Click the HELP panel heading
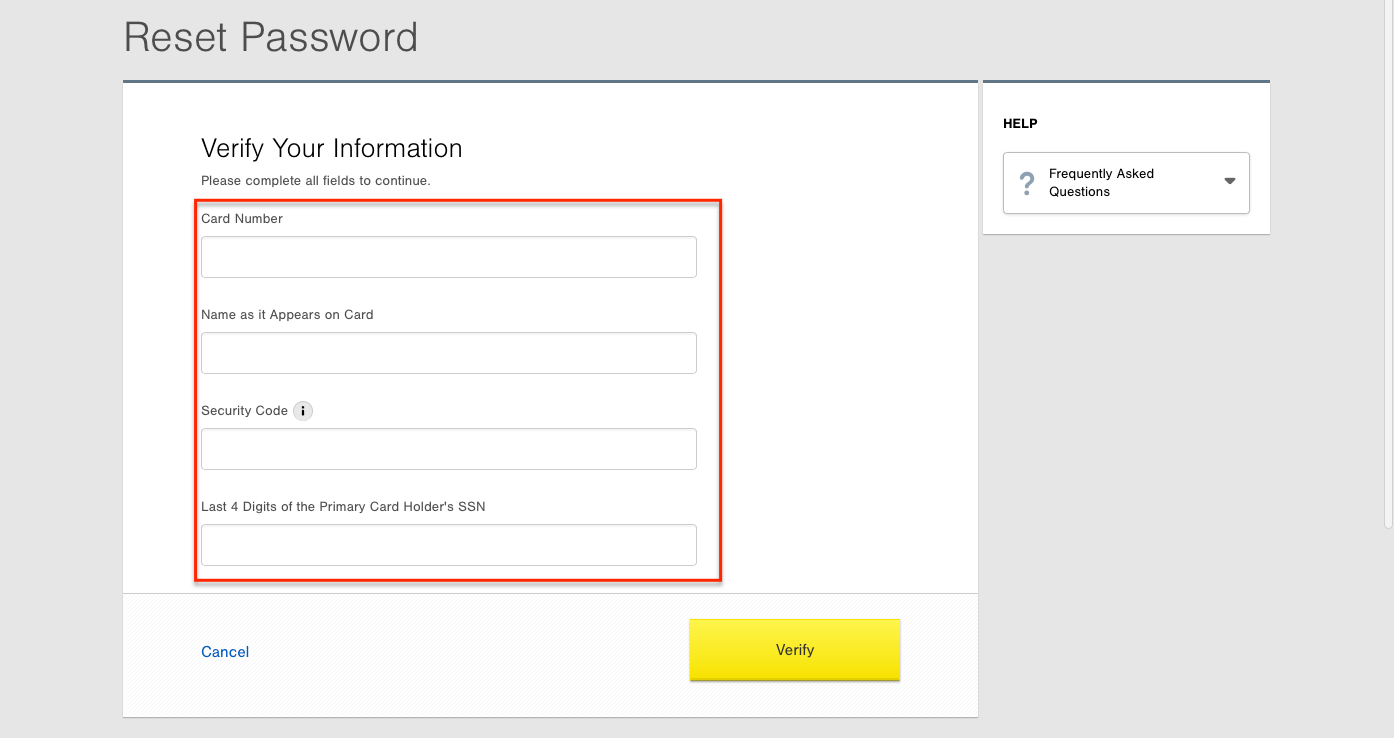 tap(1020, 124)
